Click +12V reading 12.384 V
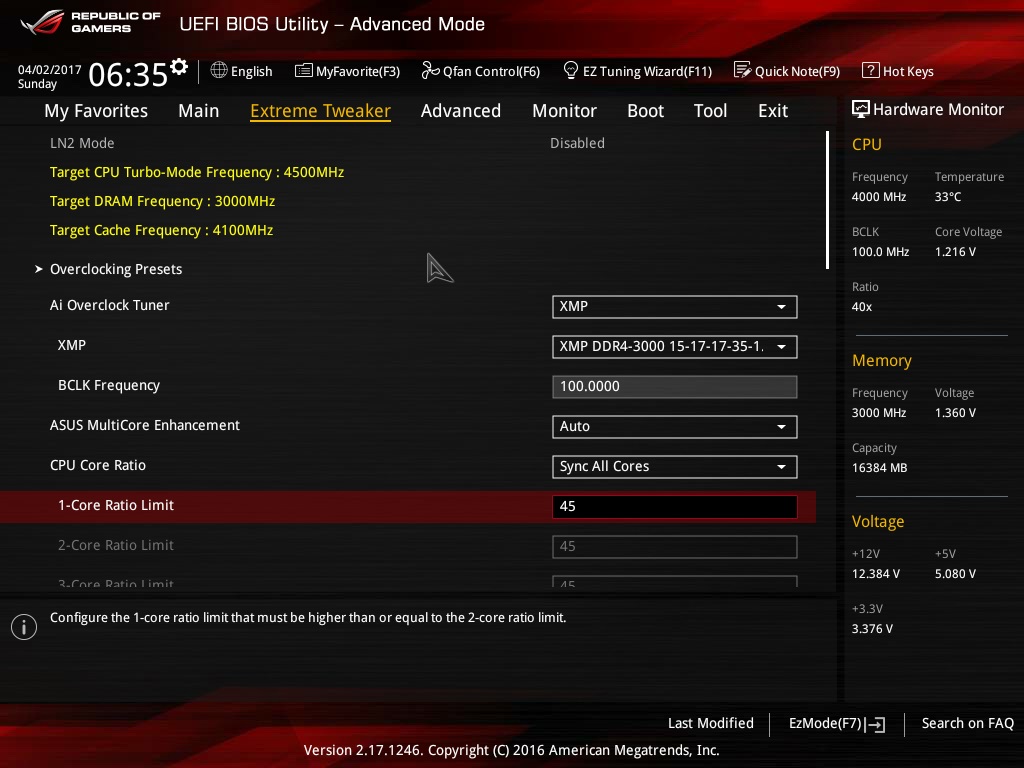 [x=875, y=573]
